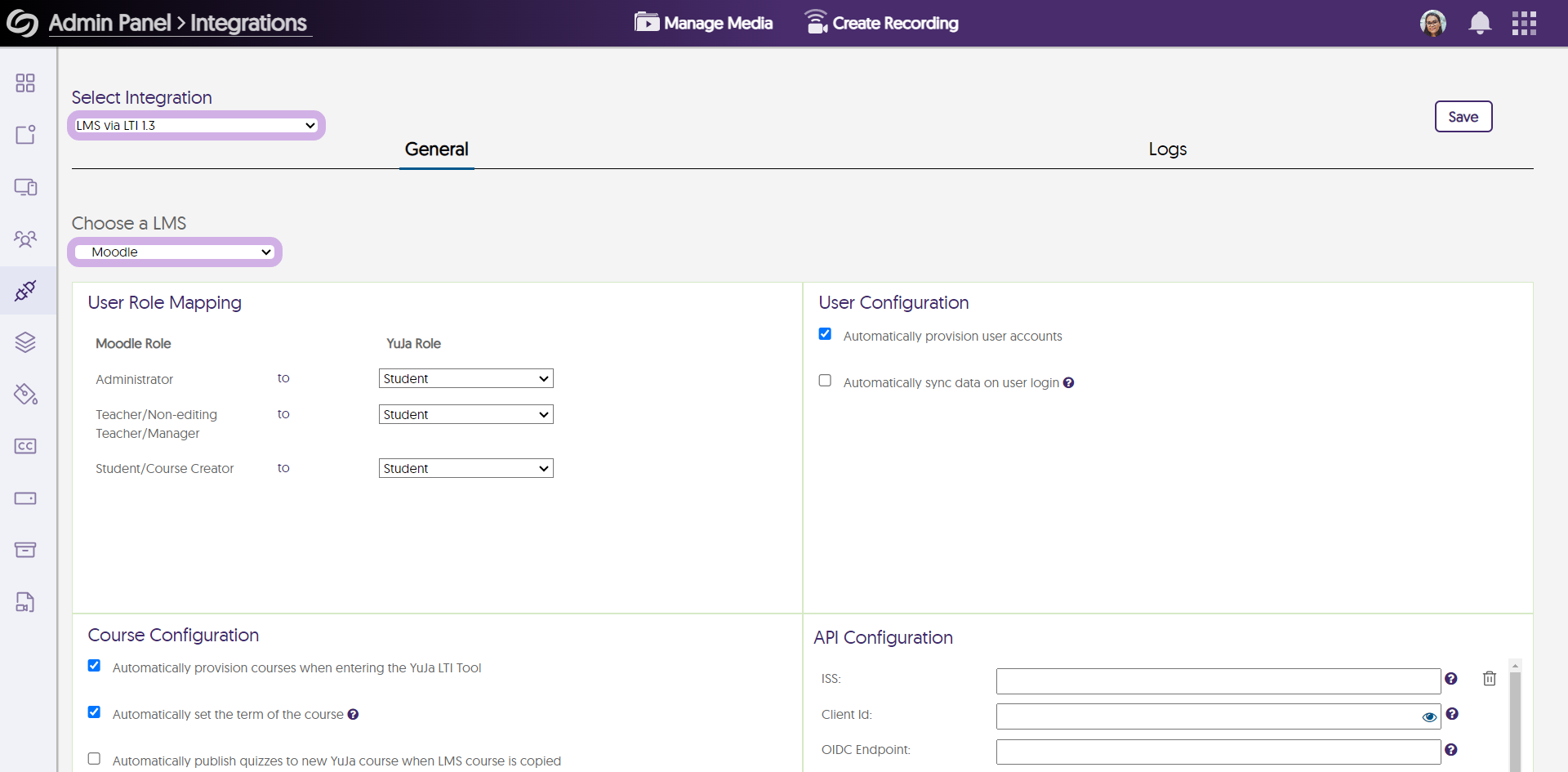The image size is (1568, 772).
Task: Click the OIDC Endpoint input field
Action: point(1218,752)
